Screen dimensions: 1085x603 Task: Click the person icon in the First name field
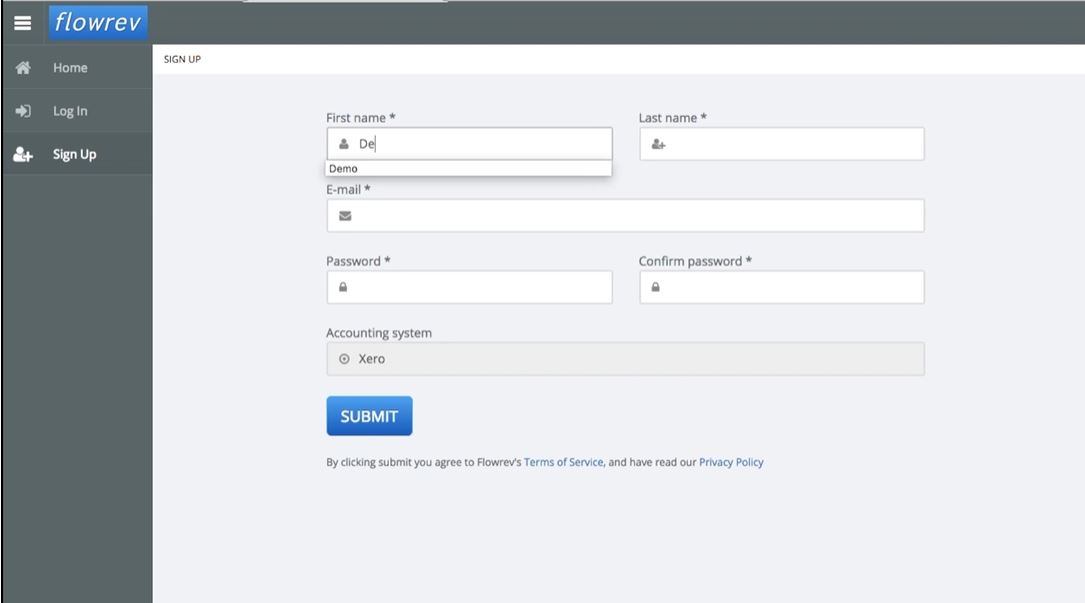tap(343, 143)
